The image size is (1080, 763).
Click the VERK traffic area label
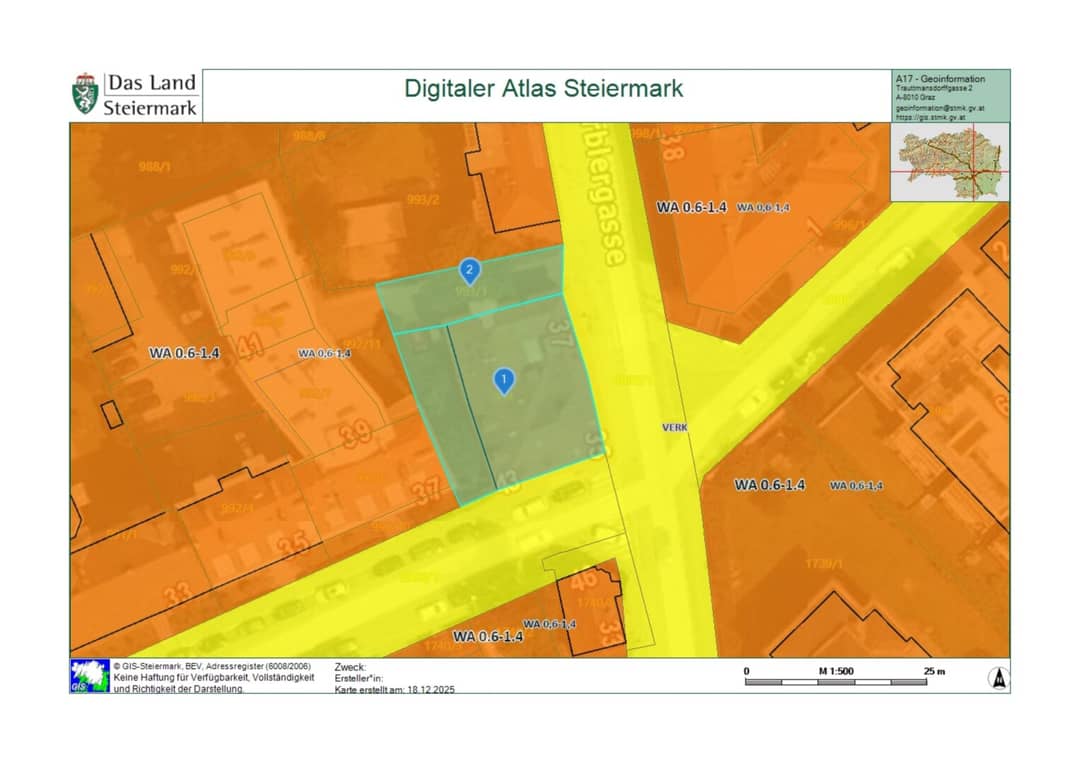point(675,428)
